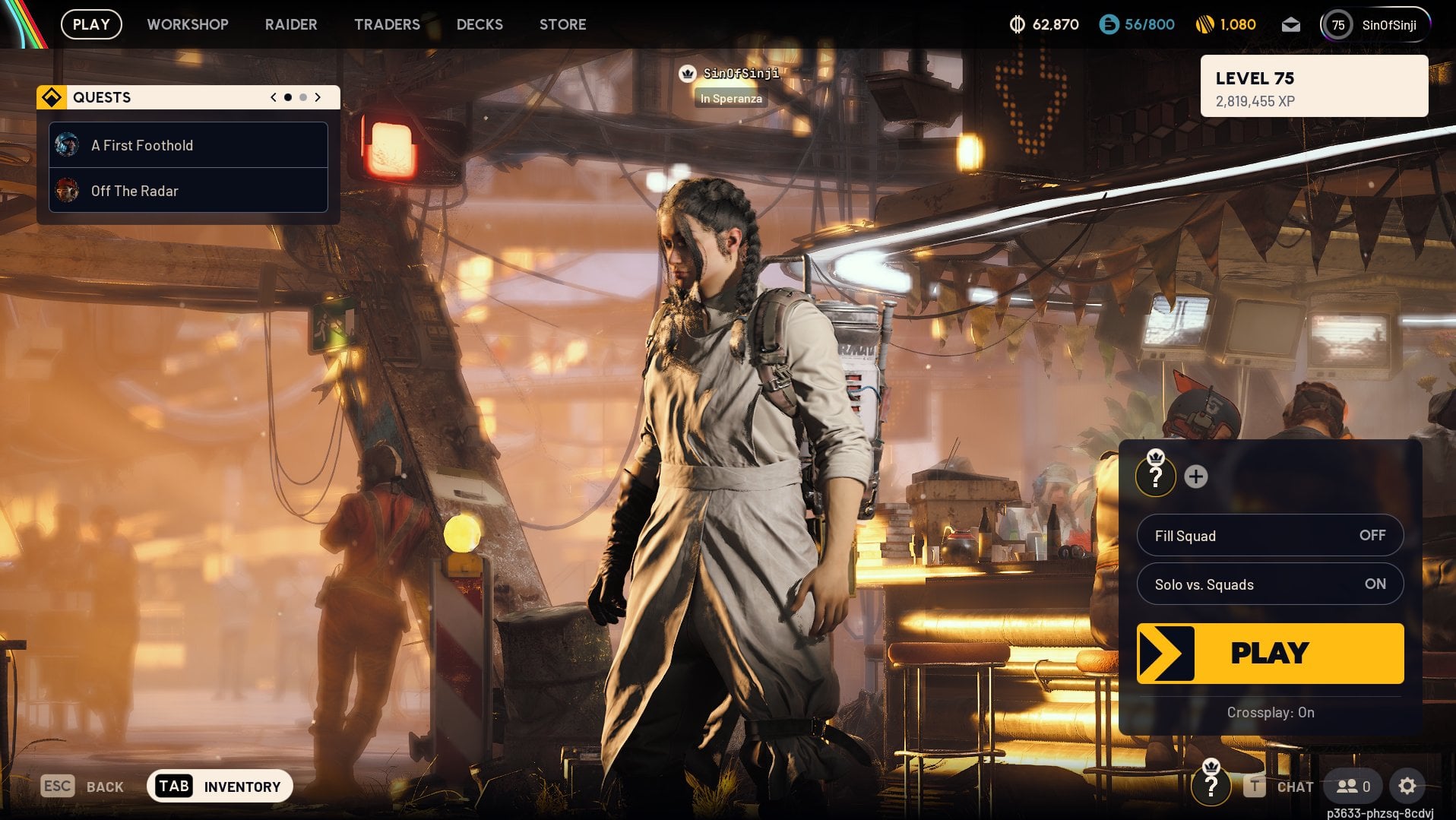Image resolution: width=1456 pixels, height=820 pixels.
Task: Click the crown icon beside SinOfSinji nameplate
Action: pos(688,74)
